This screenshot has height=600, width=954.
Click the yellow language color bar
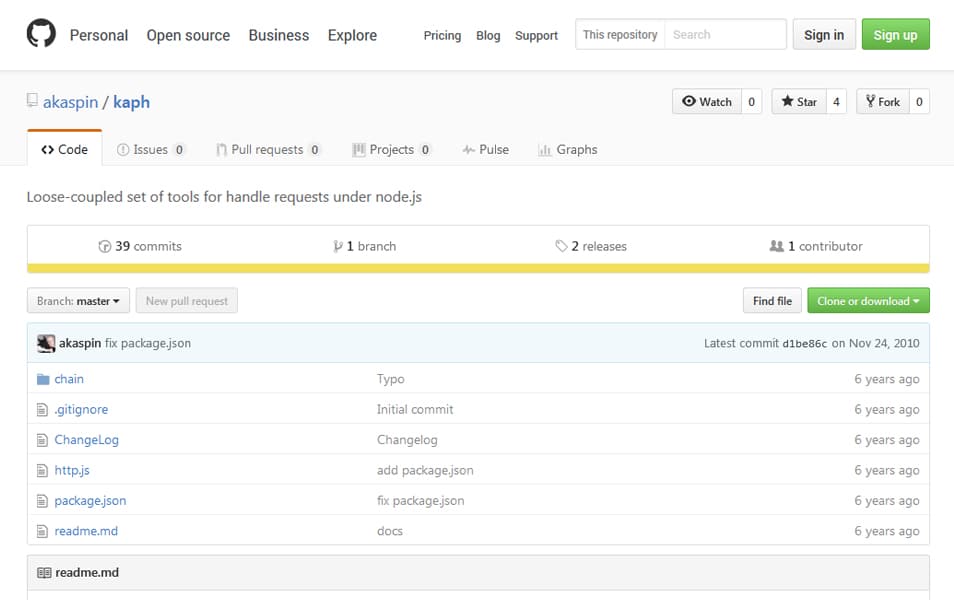[478, 268]
